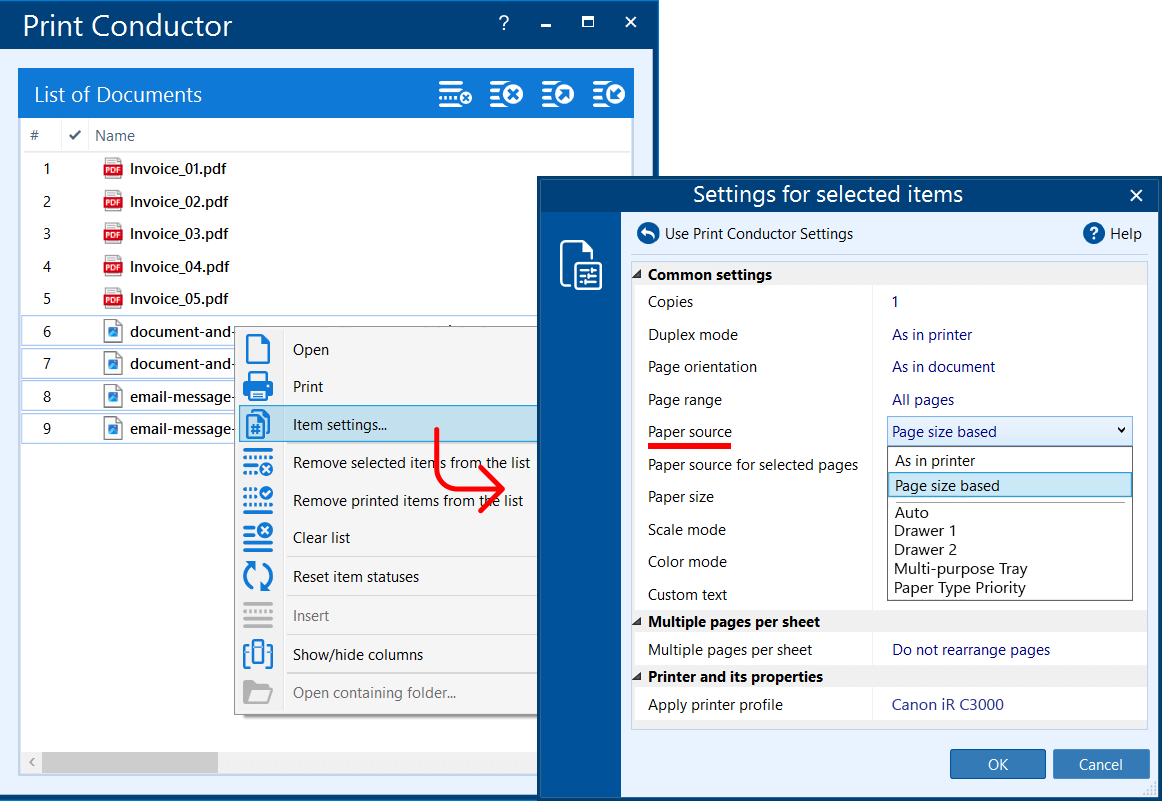
Task: Collapse the Common settings section
Action: tap(638, 275)
